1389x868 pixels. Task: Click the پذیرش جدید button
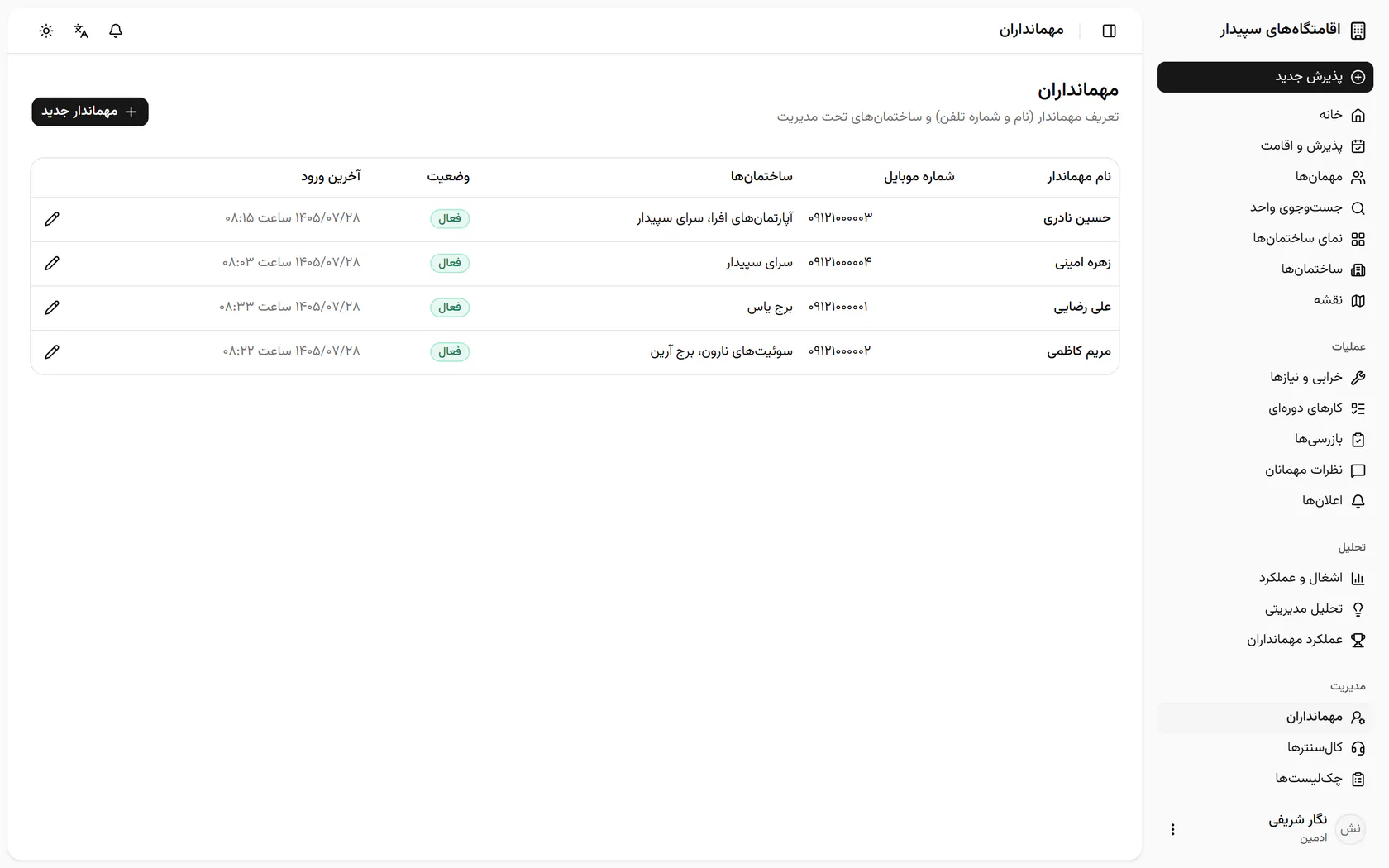click(1265, 77)
